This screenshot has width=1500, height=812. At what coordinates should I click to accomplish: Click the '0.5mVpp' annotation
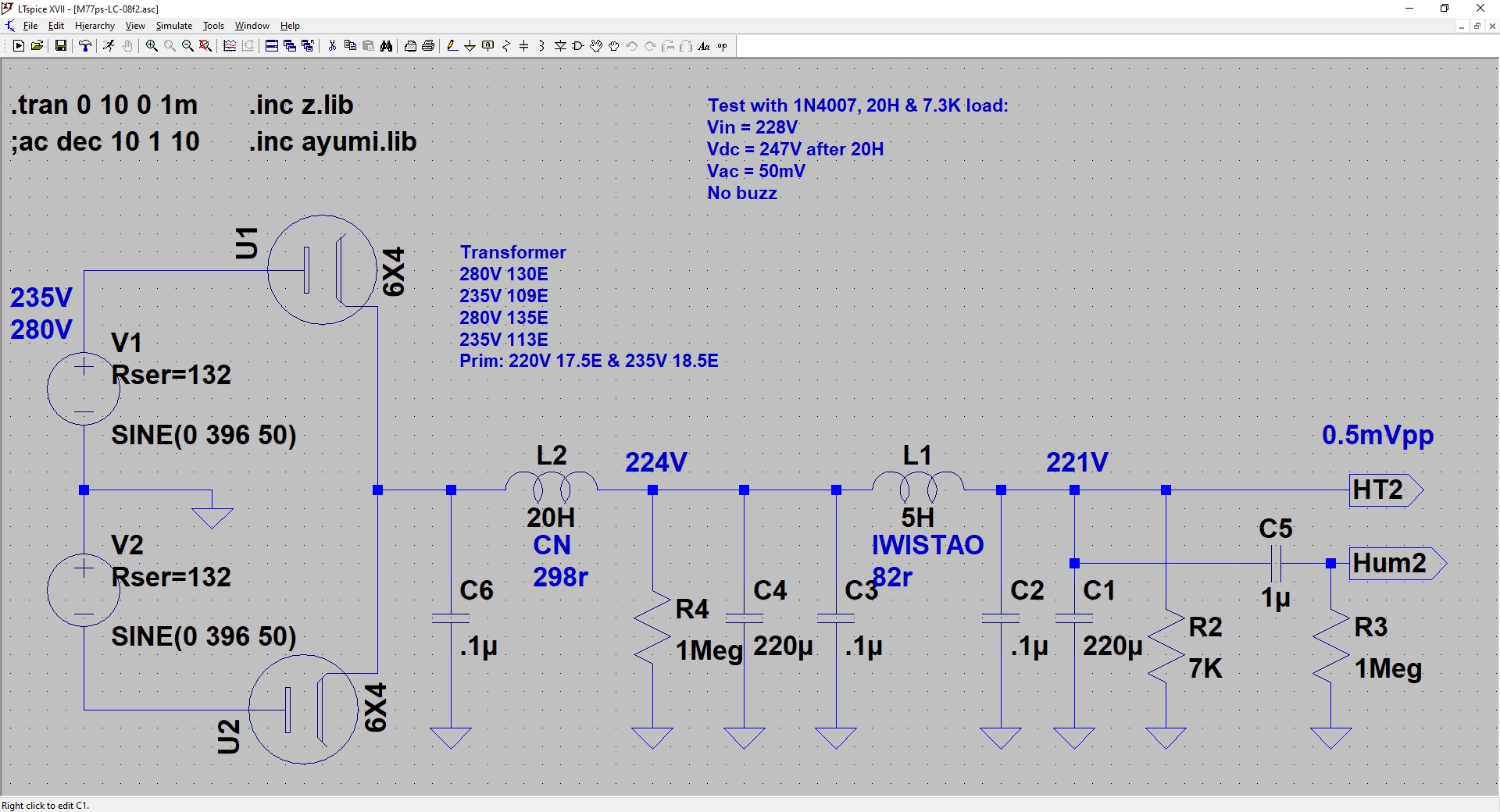1378,435
